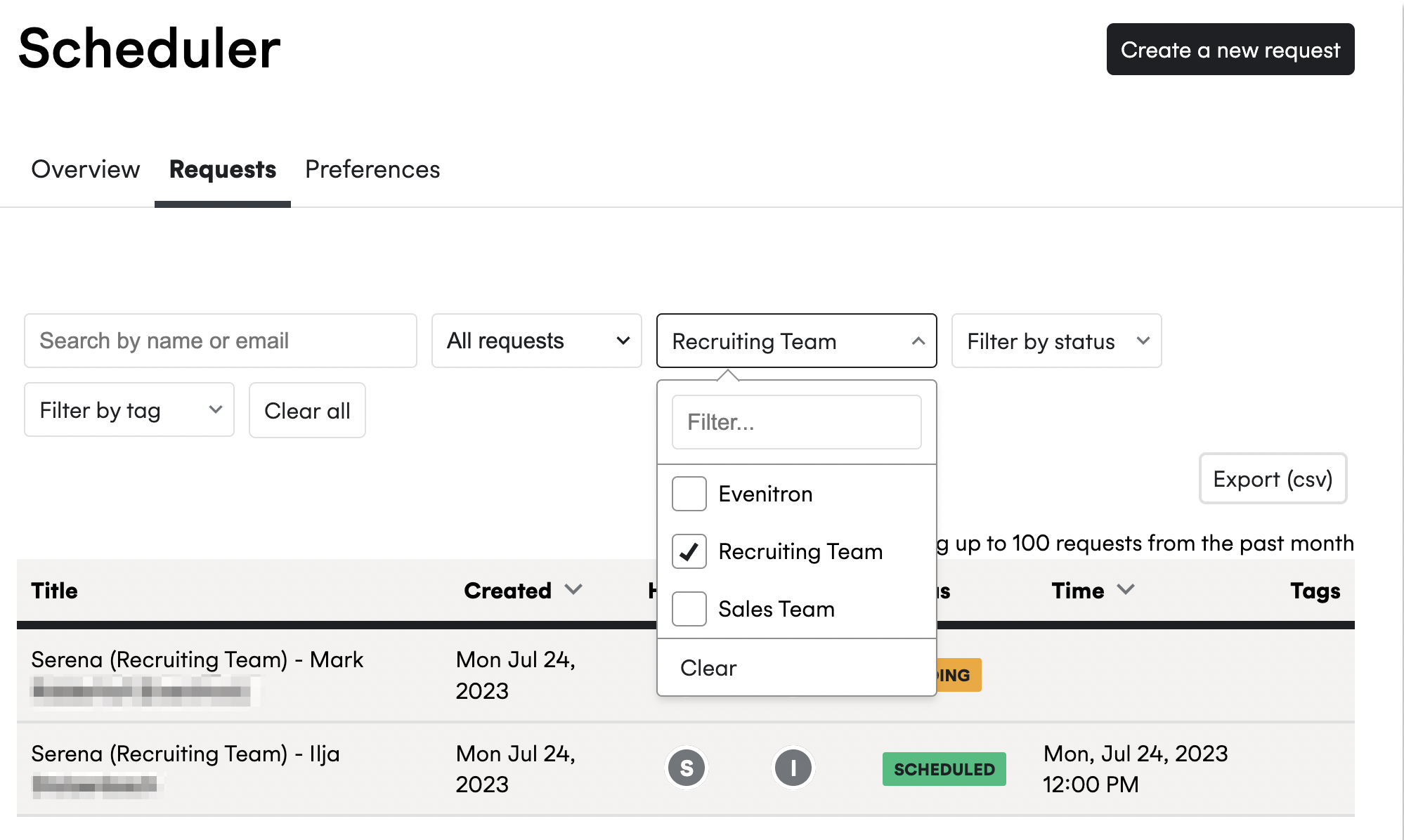
Task: Check the Sales Team checkbox
Action: tap(689, 609)
